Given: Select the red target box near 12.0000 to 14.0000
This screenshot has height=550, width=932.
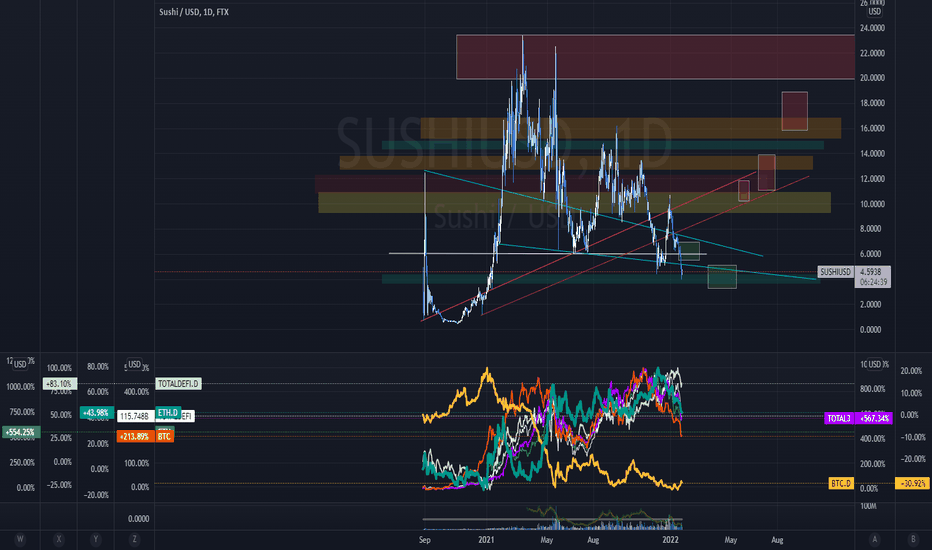Looking at the screenshot, I should point(767,172).
